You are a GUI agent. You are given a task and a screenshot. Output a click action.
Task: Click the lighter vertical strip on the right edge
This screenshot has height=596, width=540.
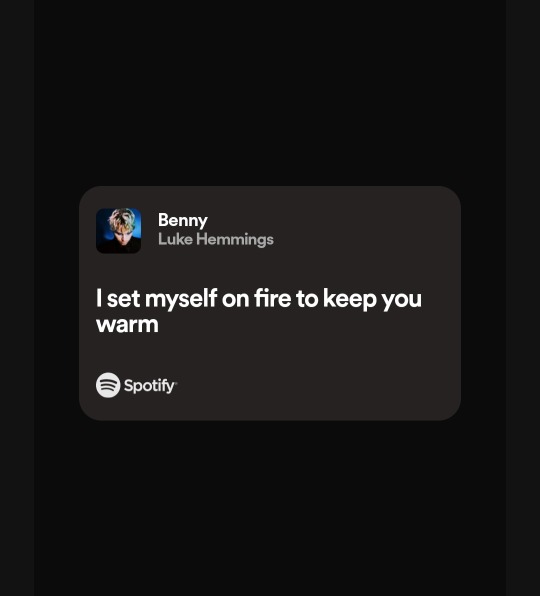tap(523, 298)
